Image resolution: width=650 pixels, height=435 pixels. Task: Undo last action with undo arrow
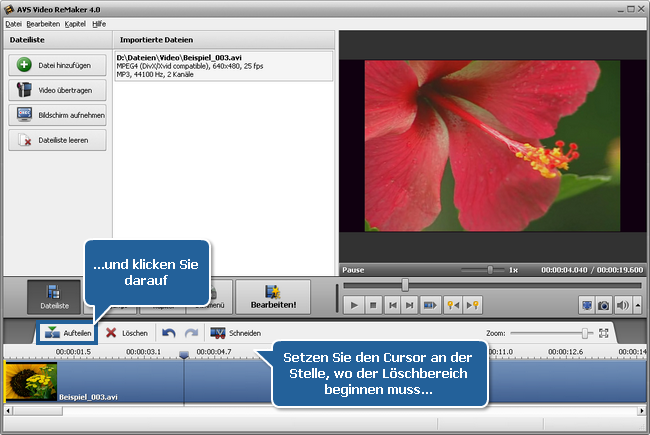[x=169, y=332]
